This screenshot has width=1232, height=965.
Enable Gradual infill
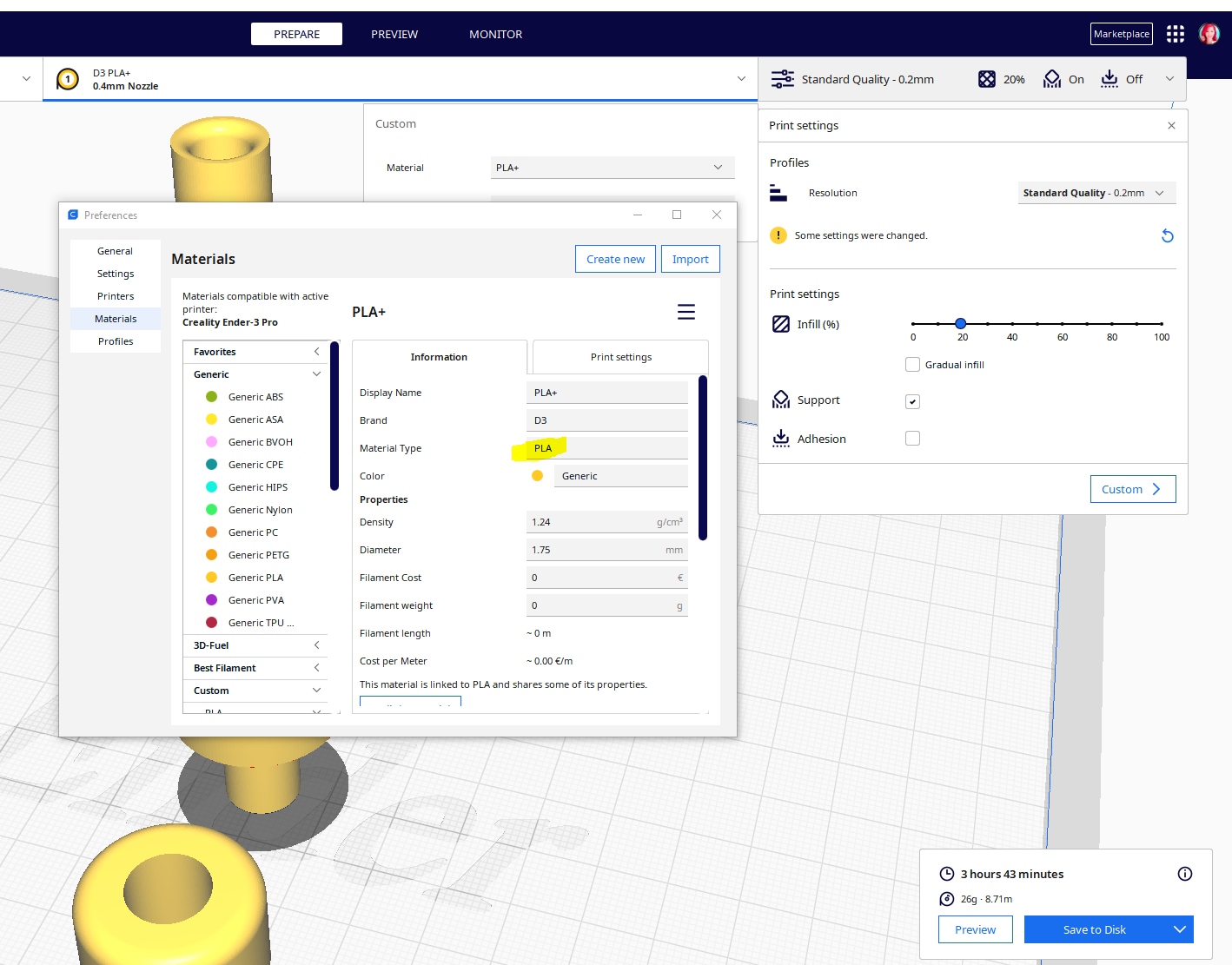(912, 364)
